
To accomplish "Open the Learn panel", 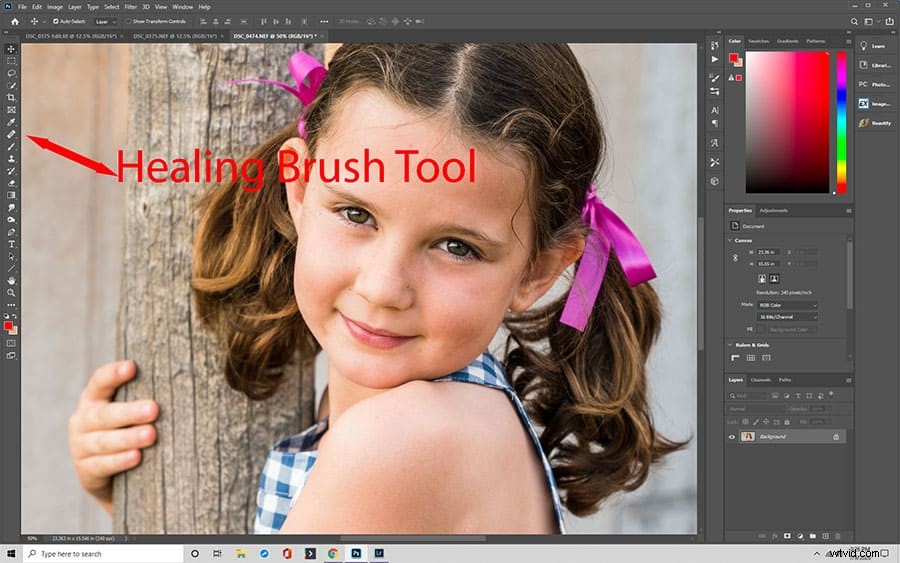I will (x=874, y=46).
